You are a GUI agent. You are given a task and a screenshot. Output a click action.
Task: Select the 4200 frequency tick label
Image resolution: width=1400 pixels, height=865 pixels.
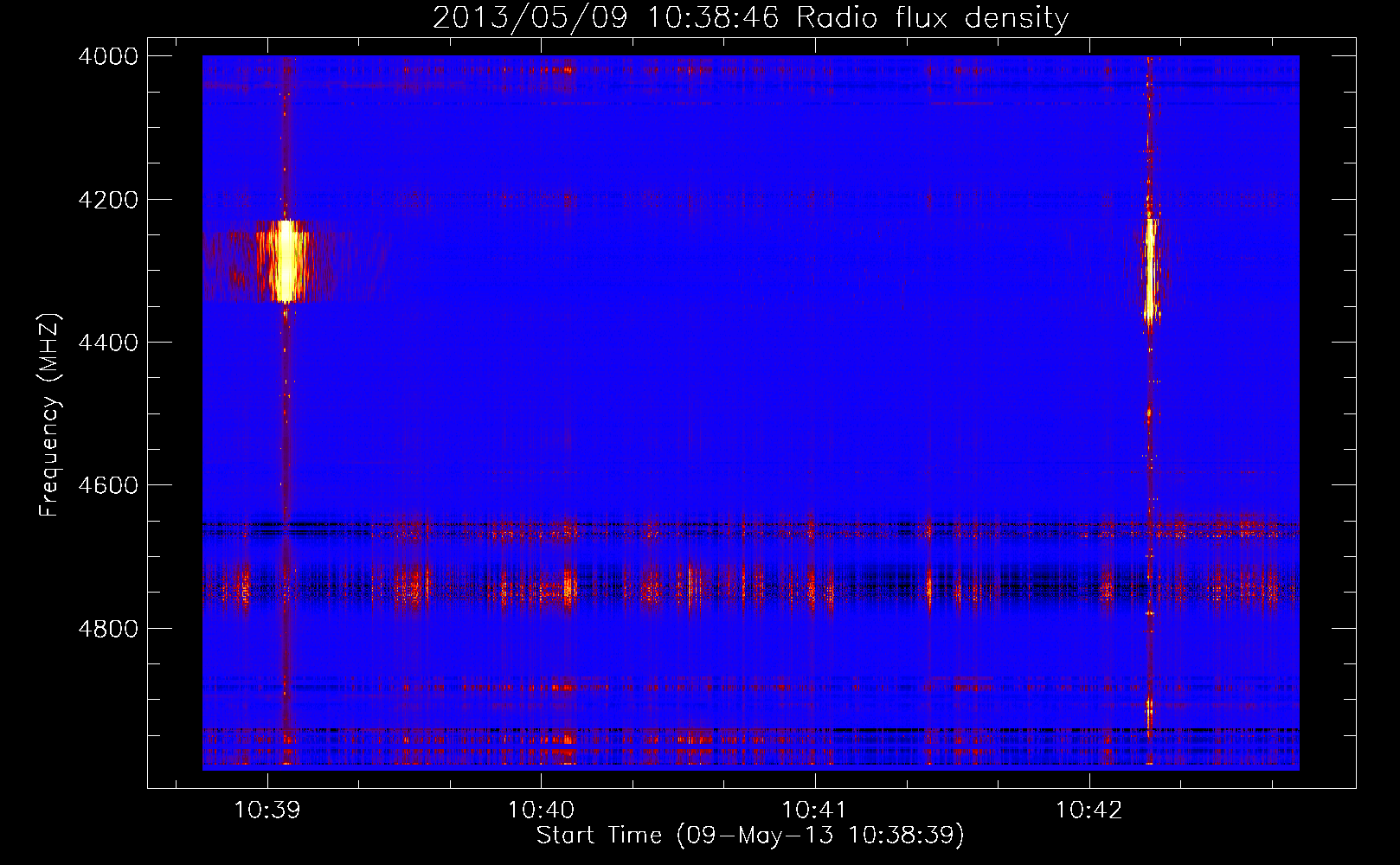point(108,200)
